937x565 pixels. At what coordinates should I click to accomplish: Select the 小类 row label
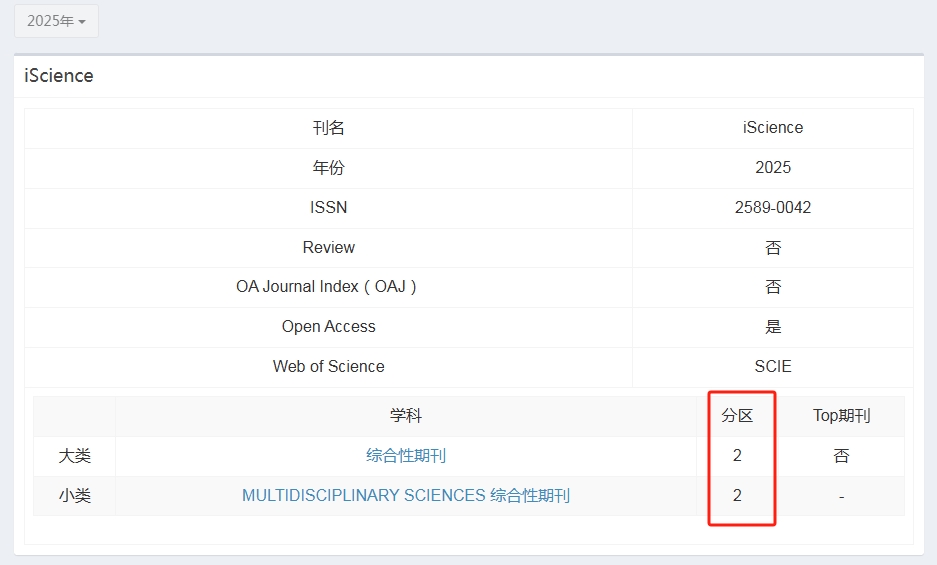click(75, 496)
